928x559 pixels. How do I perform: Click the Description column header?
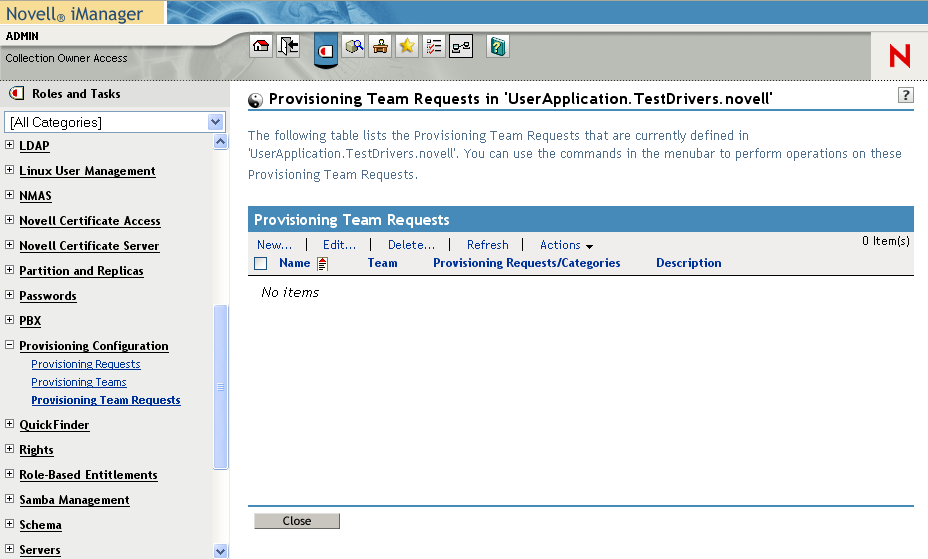[x=689, y=263]
